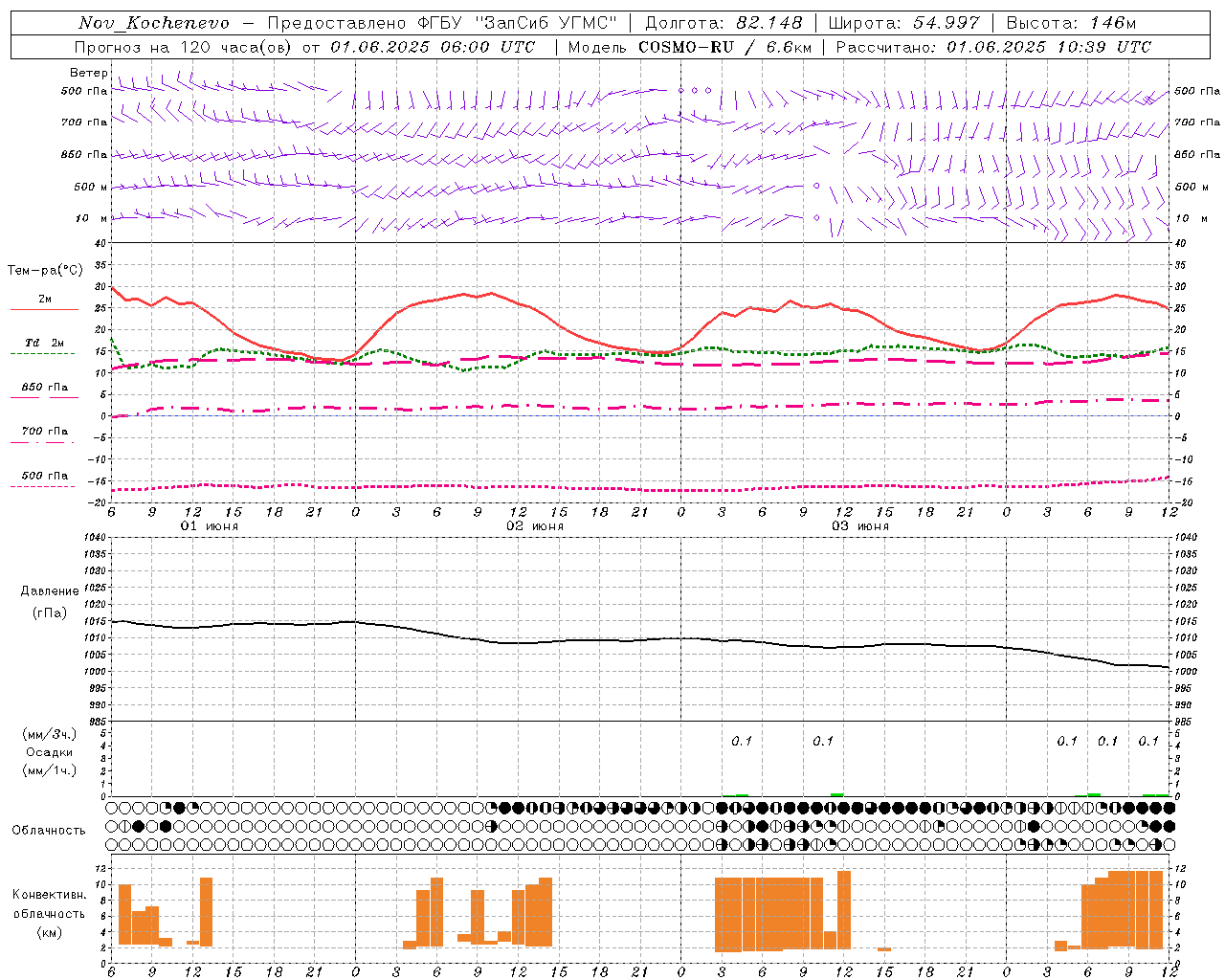The image size is (1225, 980).
Task: Click the ФГБУ "ЗапСиб УГМС" provider text
Action: (x=518, y=23)
